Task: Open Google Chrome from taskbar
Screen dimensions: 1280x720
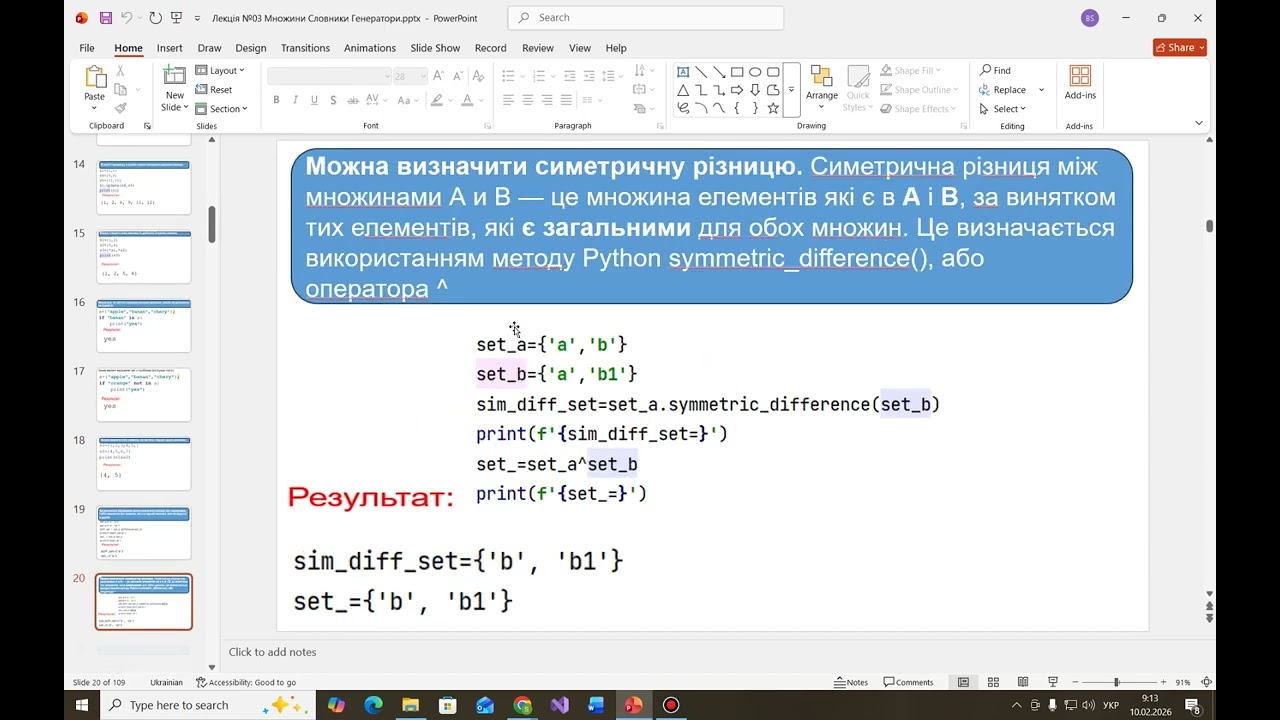Action: [x=522, y=705]
